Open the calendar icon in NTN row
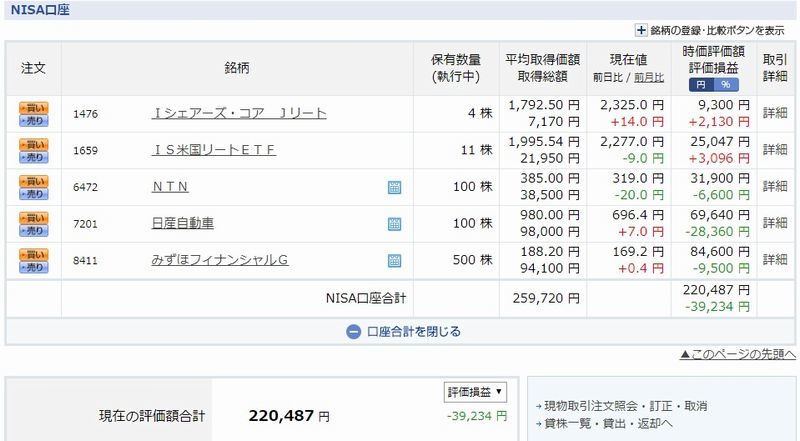The image size is (800, 441). click(394, 187)
